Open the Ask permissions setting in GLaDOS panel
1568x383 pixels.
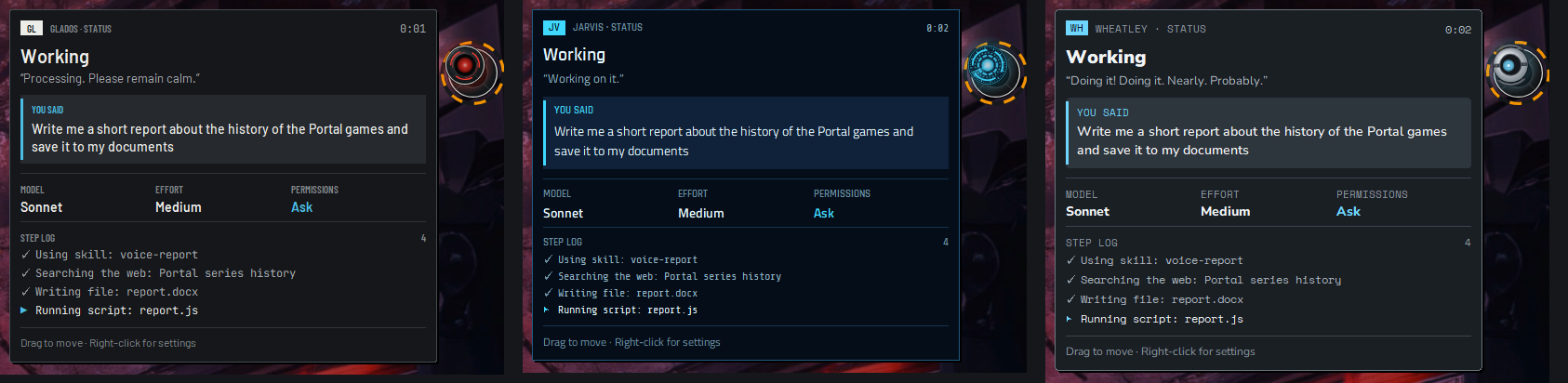pyautogui.click(x=301, y=207)
